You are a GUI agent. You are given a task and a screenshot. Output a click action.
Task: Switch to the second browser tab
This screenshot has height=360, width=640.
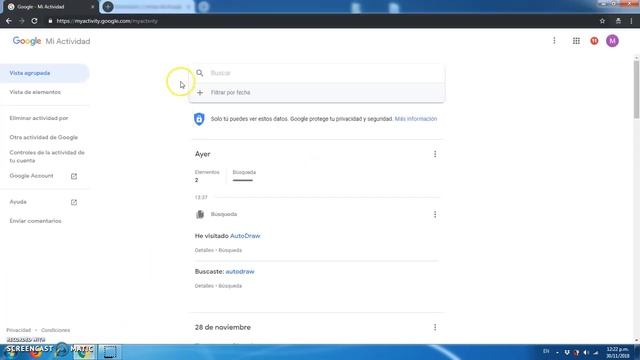click(147, 7)
